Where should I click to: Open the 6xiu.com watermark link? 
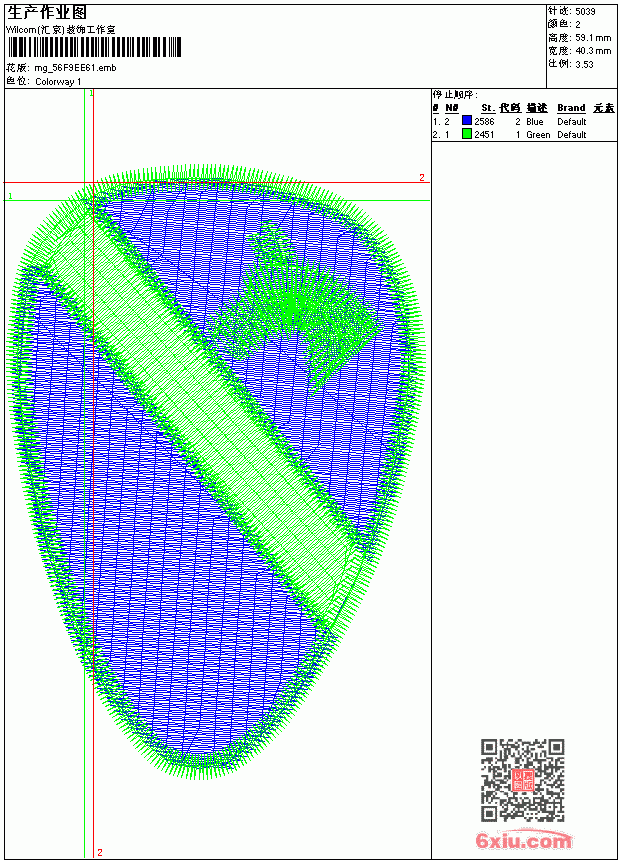tap(523, 840)
